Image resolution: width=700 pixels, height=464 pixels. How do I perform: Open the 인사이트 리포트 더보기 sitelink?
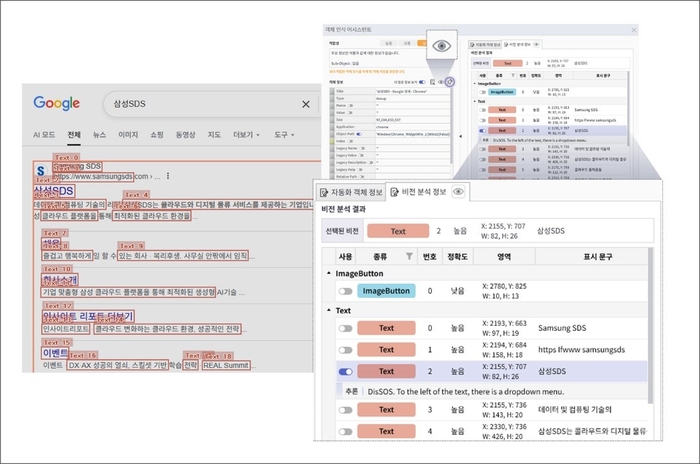(88, 316)
